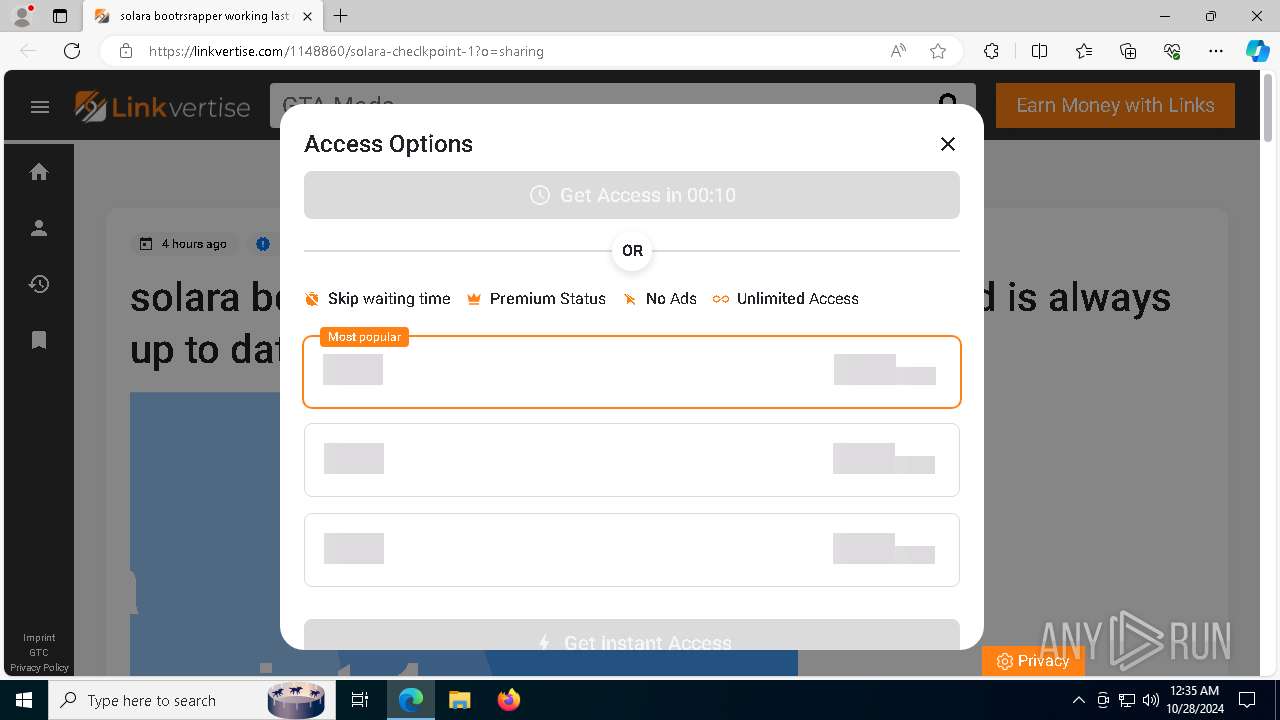Open the volume tray icon

click(1150, 700)
